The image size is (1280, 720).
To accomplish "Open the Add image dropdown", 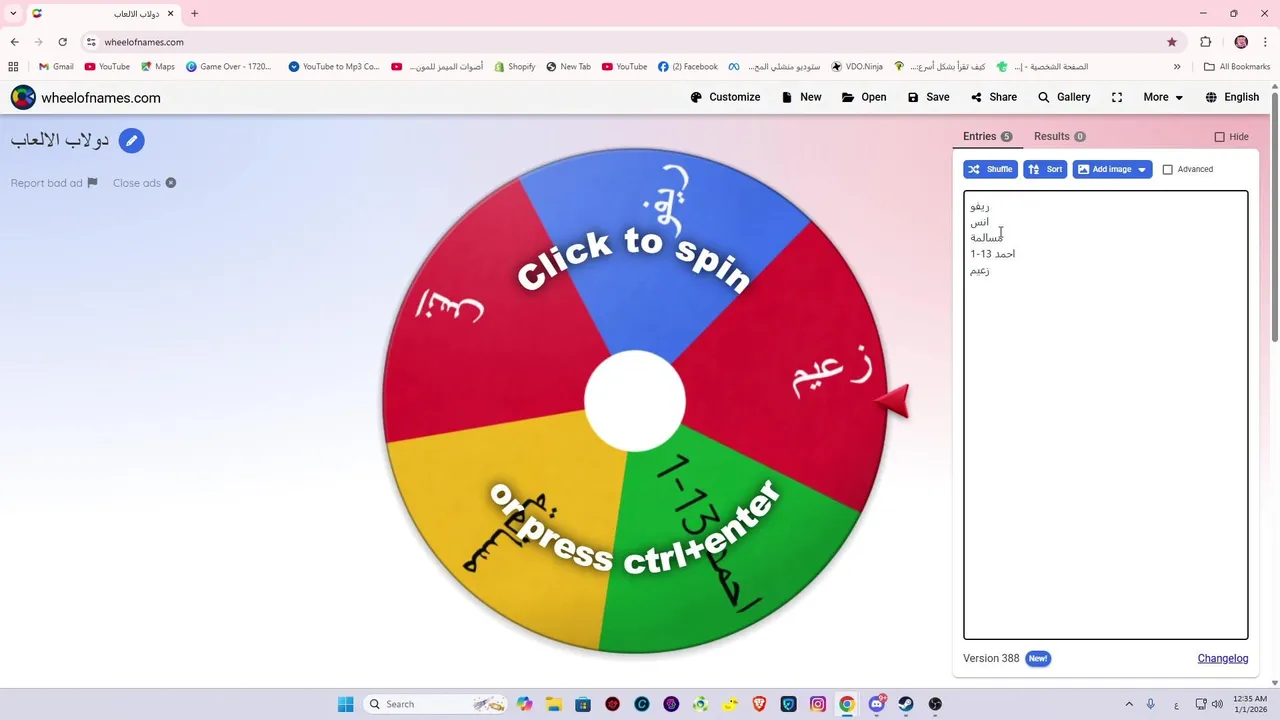I will coord(1112,169).
